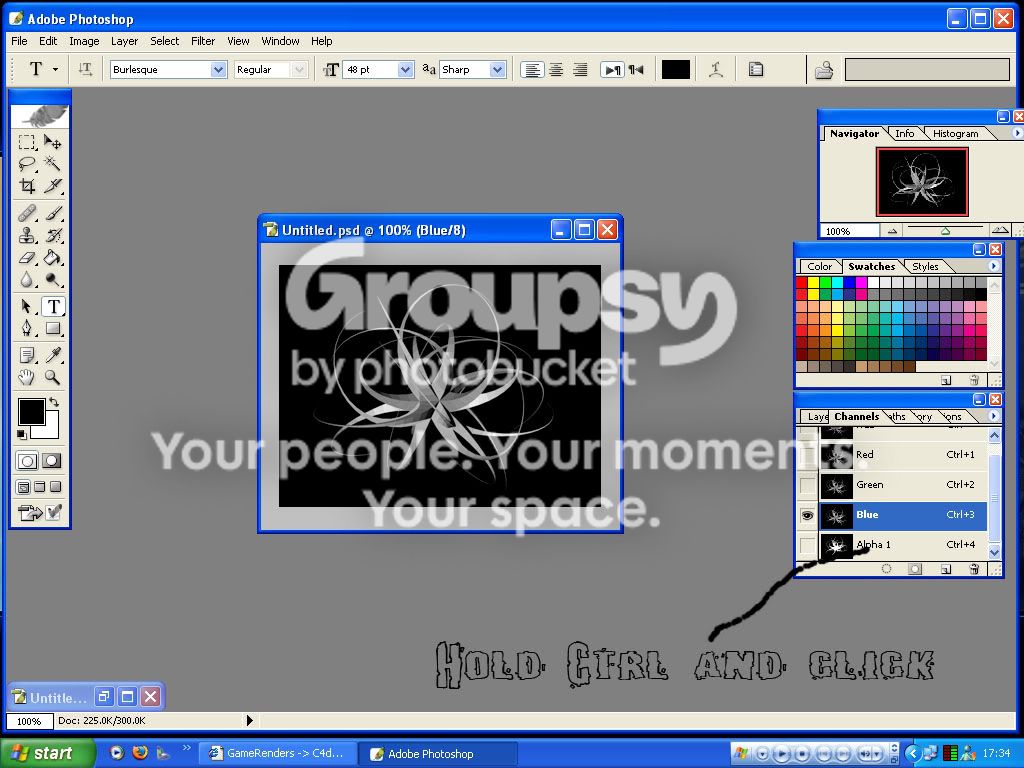The height and width of the screenshot is (768, 1024).
Task: Select the Paint Bucket tool
Action: point(52,257)
